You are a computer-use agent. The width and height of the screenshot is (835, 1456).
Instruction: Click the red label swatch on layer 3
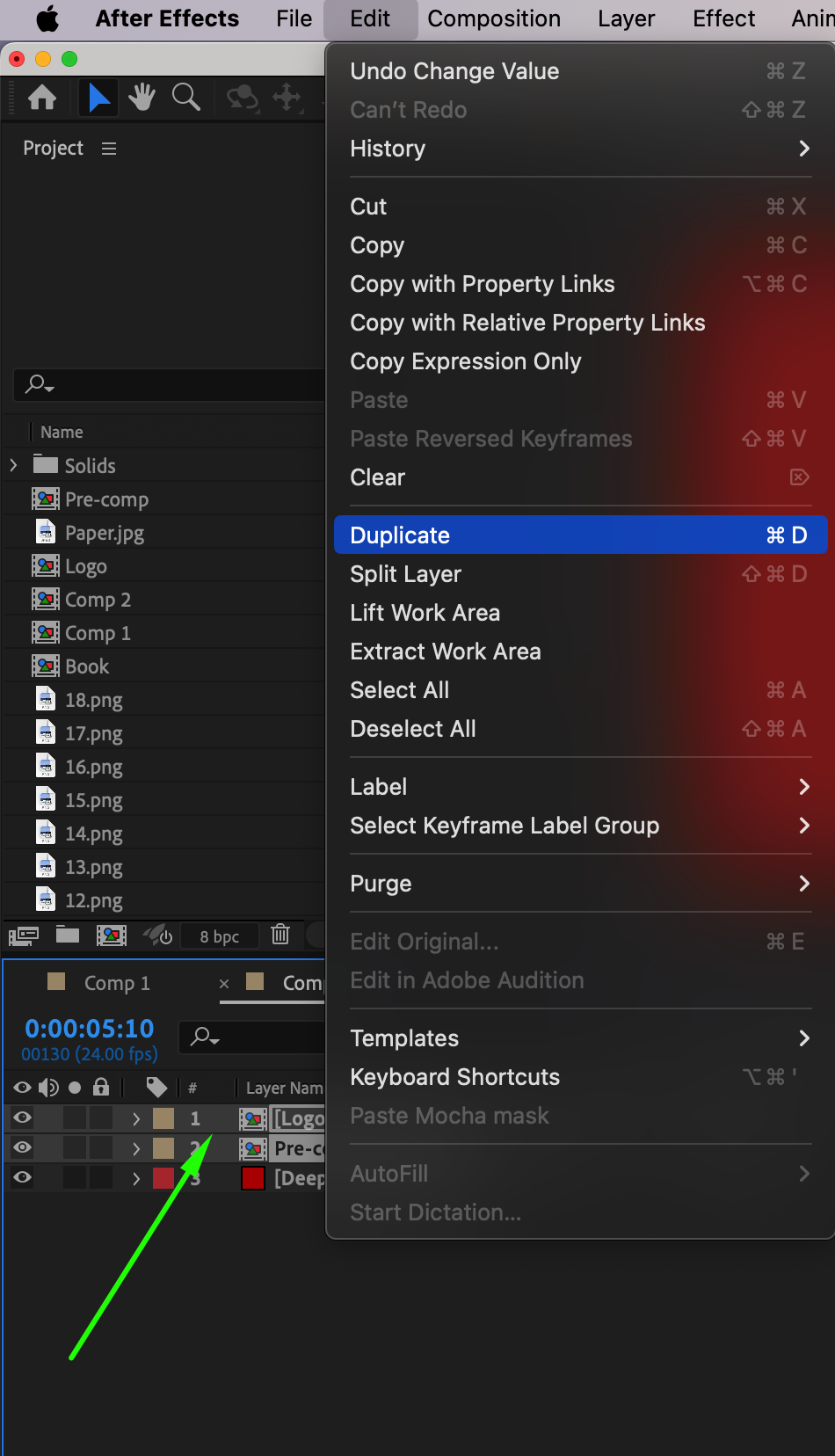pos(163,1177)
